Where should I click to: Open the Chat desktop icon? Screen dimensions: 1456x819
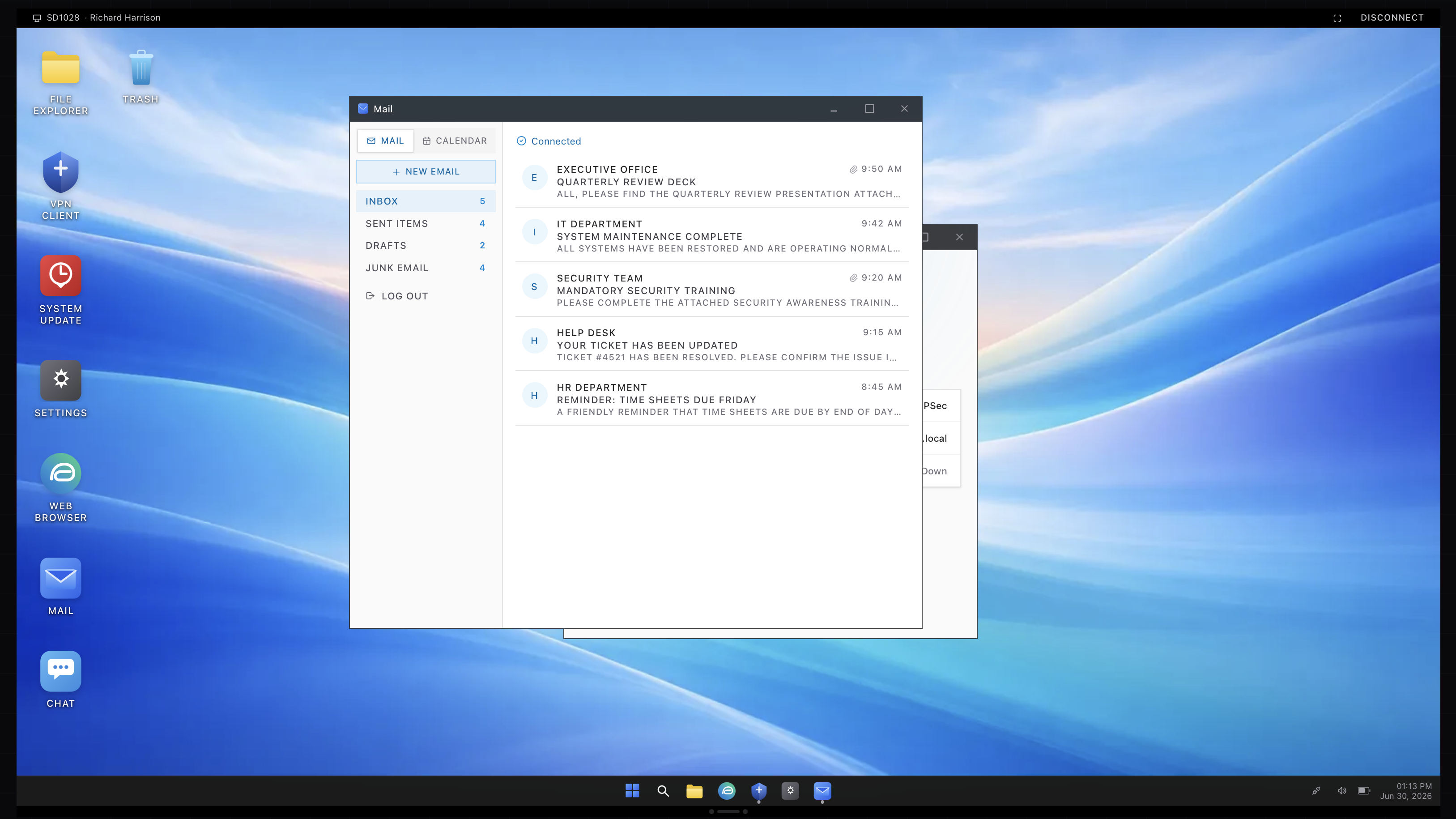coord(60,679)
